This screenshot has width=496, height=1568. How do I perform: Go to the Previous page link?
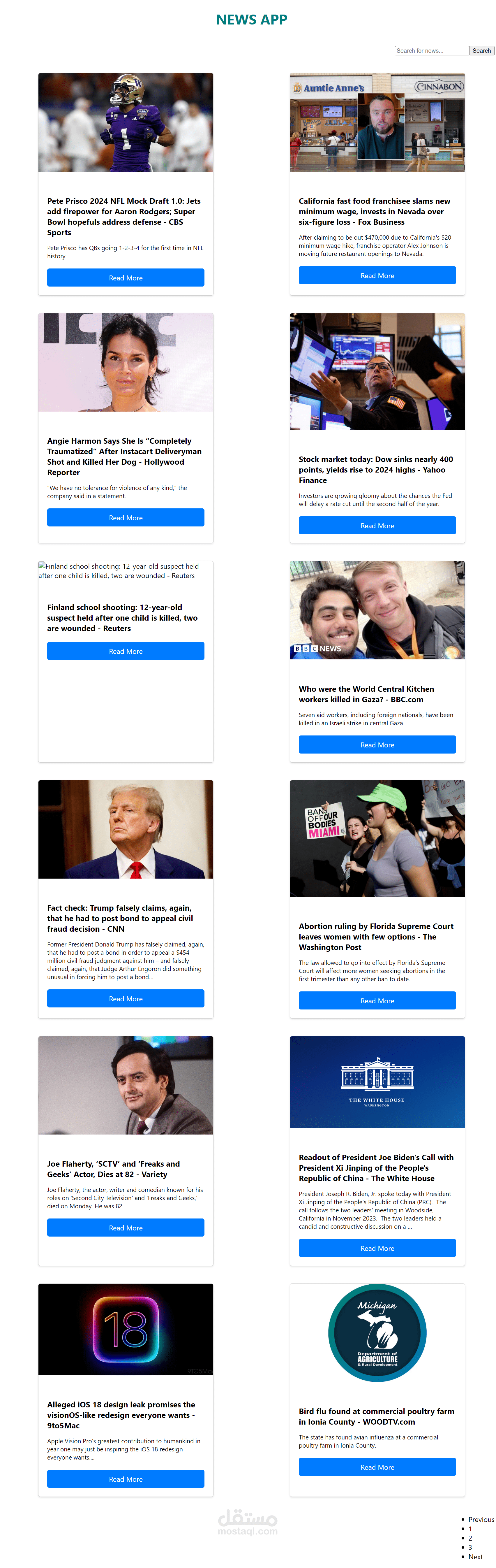tap(481, 1519)
